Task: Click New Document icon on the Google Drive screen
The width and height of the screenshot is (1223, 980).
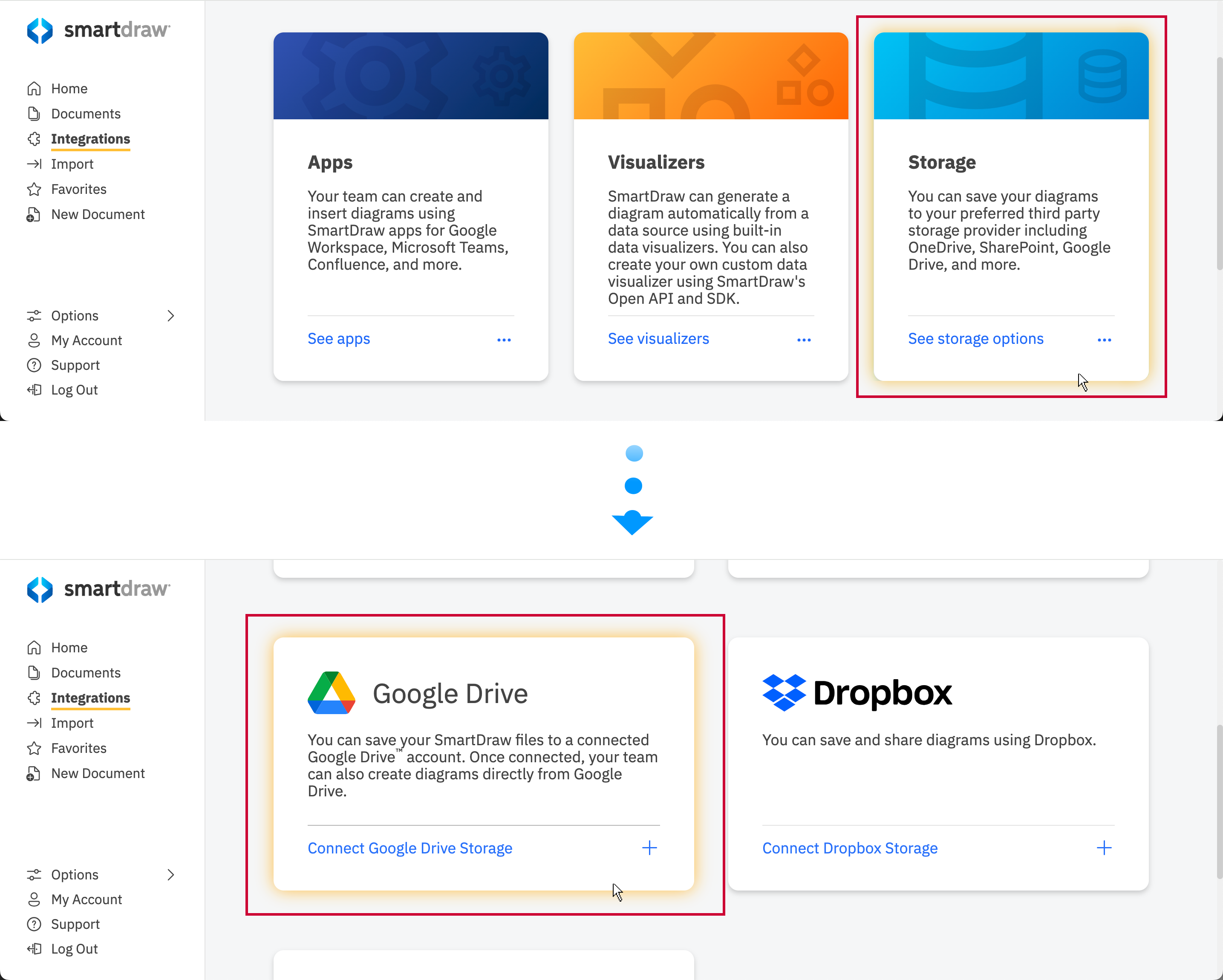Action: point(34,774)
